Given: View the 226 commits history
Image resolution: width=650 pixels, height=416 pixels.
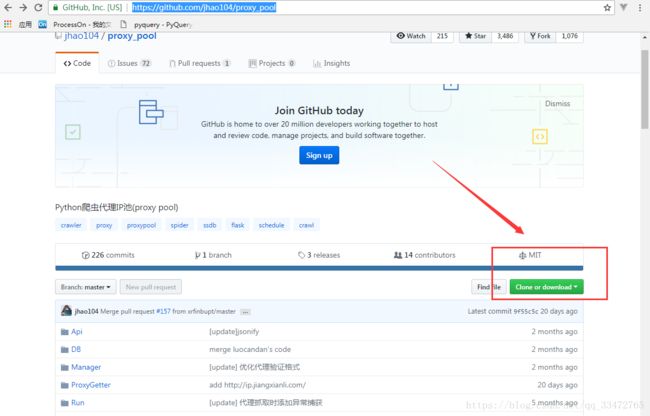Looking at the screenshot, I should (108, 255).
